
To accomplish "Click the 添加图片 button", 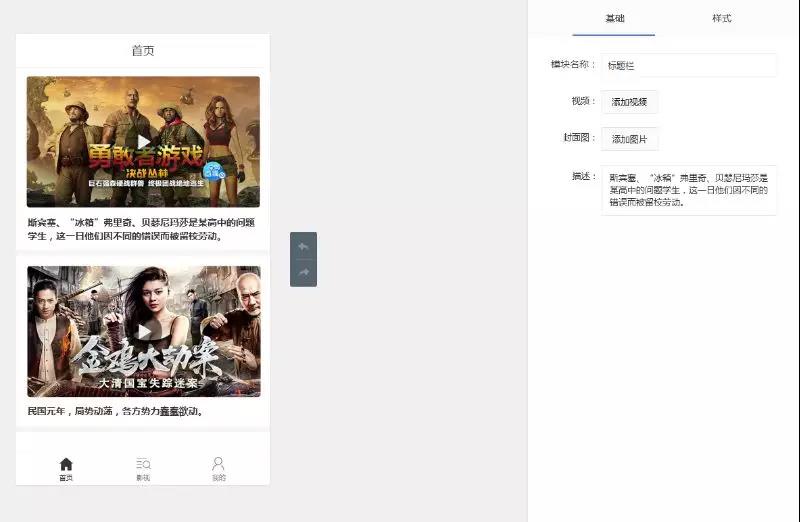I will [629, 139].
